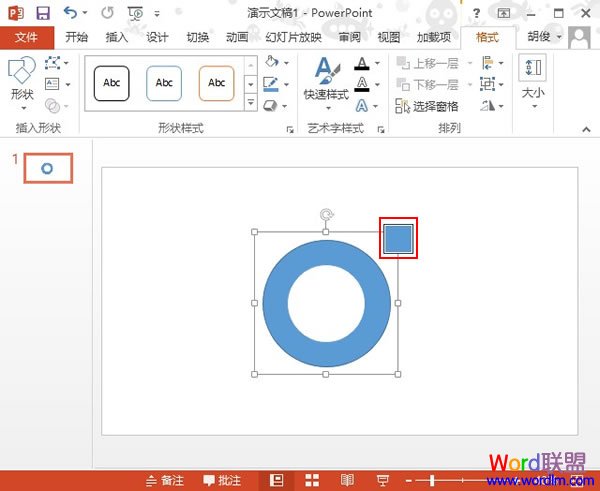The image size is (600, 491).
Task: Click the zoom slider handle
Action: (x=432, y=480)
